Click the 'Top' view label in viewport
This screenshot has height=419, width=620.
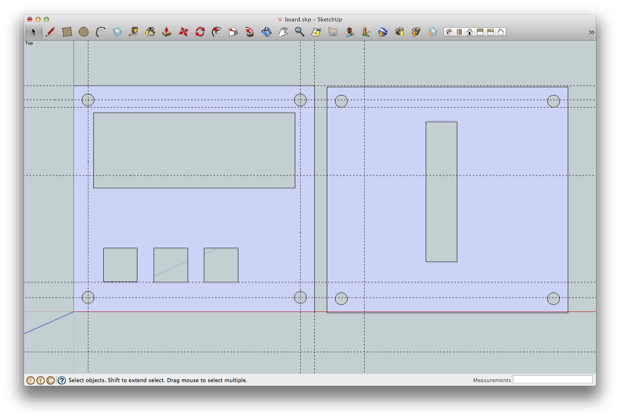29,43
